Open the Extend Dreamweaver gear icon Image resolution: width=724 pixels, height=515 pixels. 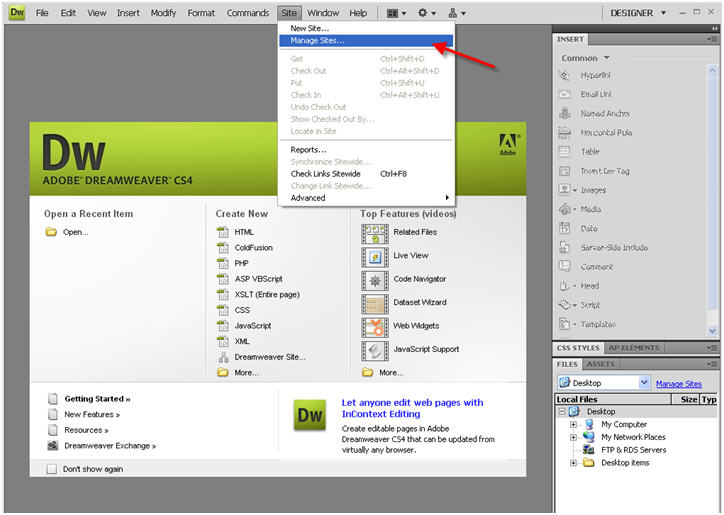[426, 13]
